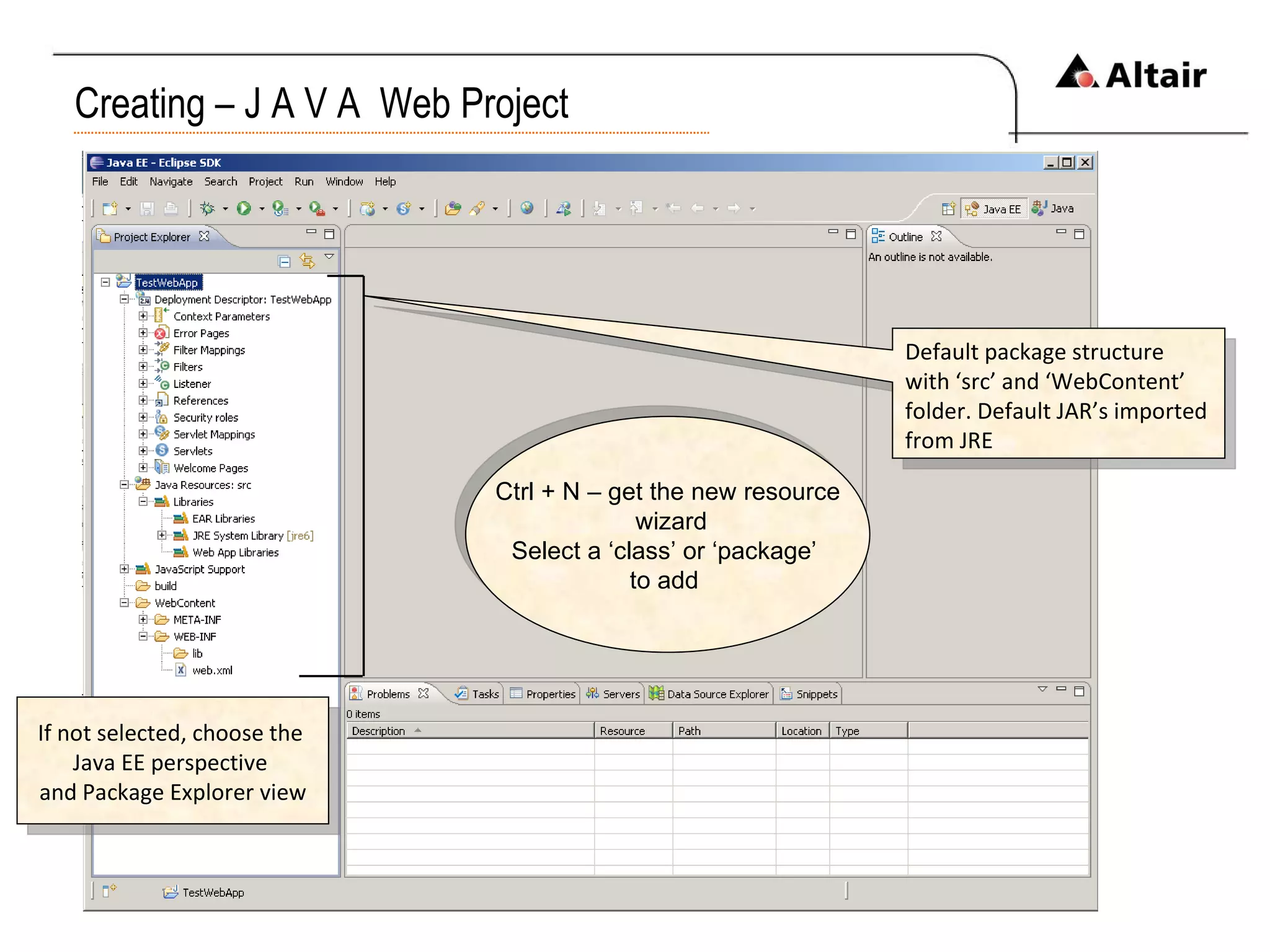Click the Resource column header
The height and width of the screenshot is (952, 1270).
tap(634, 731)
